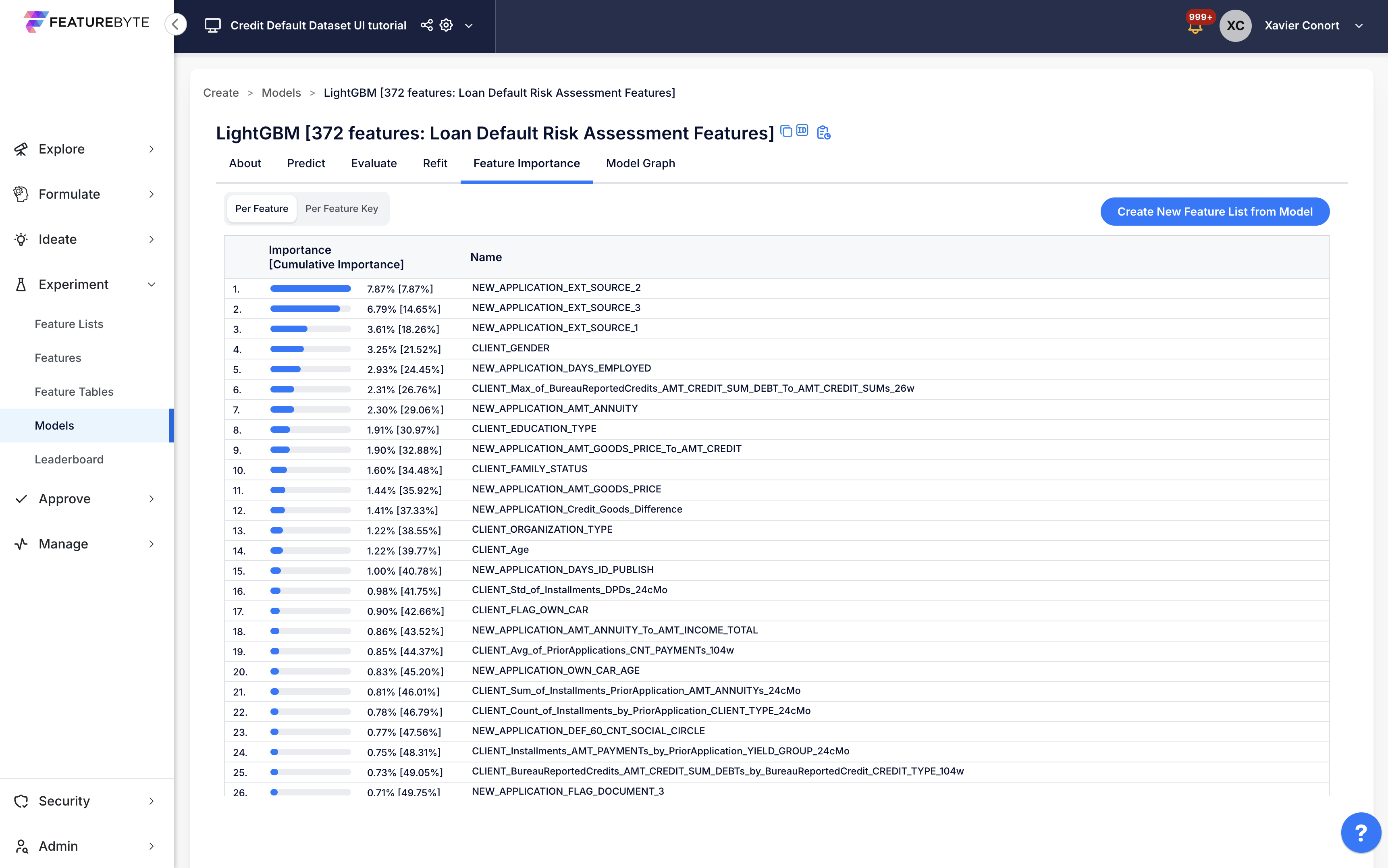1388x868 pixels.
Task: Copy the model ID icon
Action: tap(802, 131)
